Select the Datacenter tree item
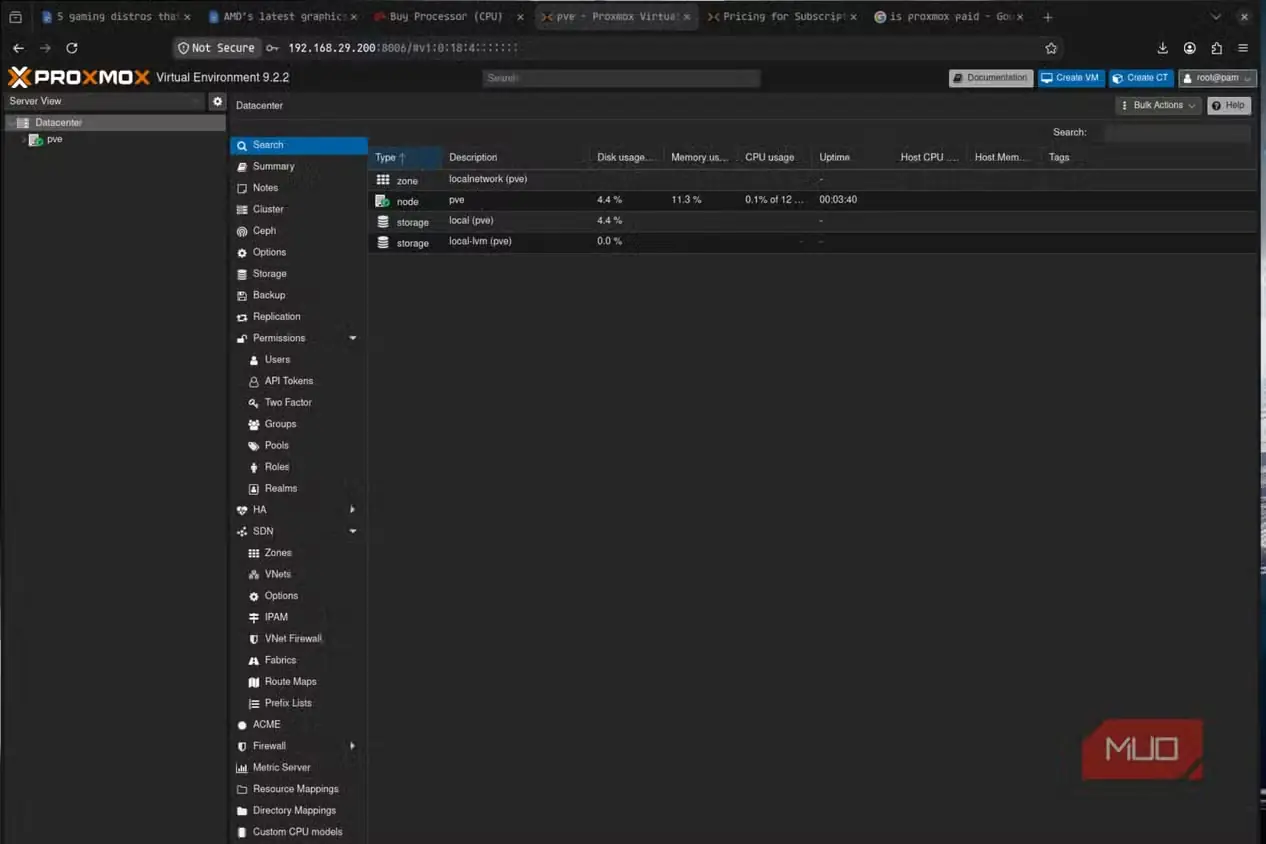Screen dimensions: 1266x844 point(114,123)
